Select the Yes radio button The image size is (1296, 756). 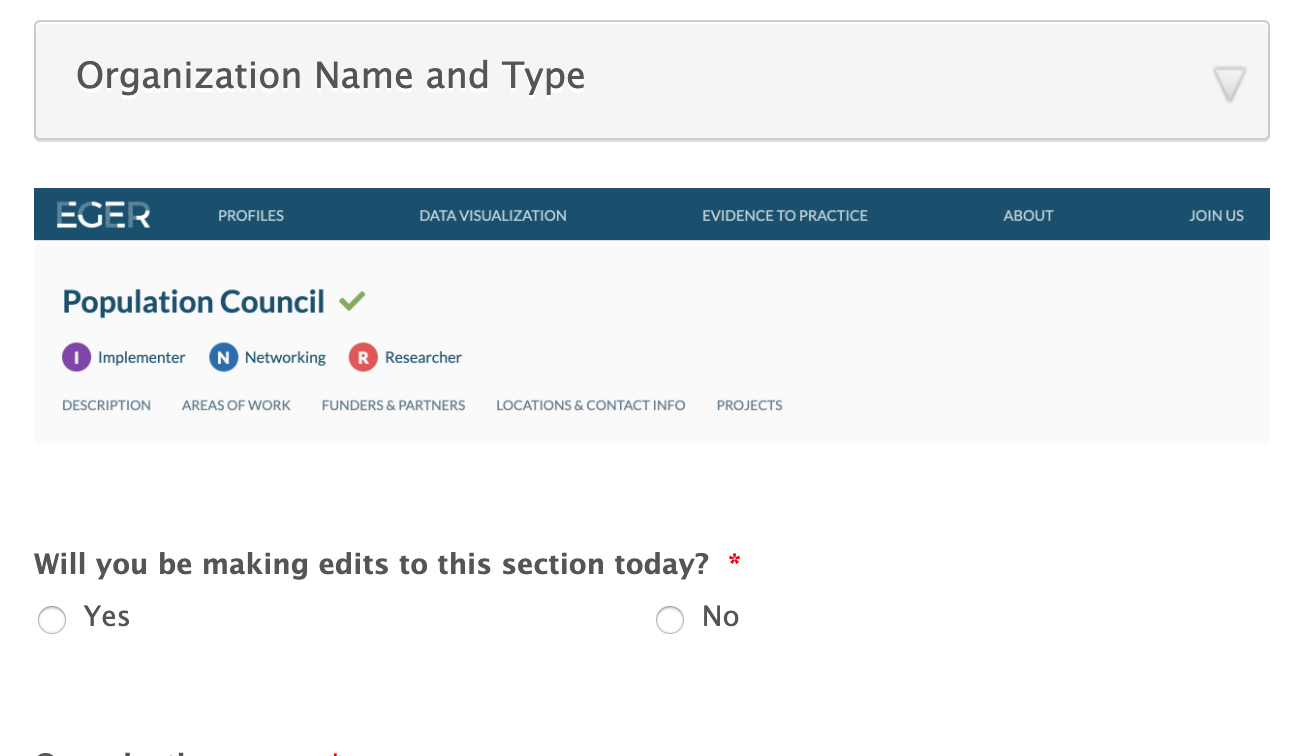click(52, 620)
